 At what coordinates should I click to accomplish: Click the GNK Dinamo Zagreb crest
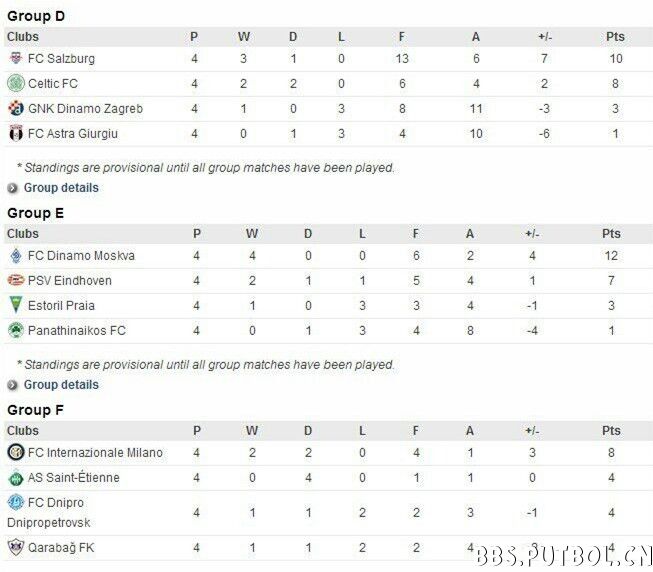click(16, 109)
